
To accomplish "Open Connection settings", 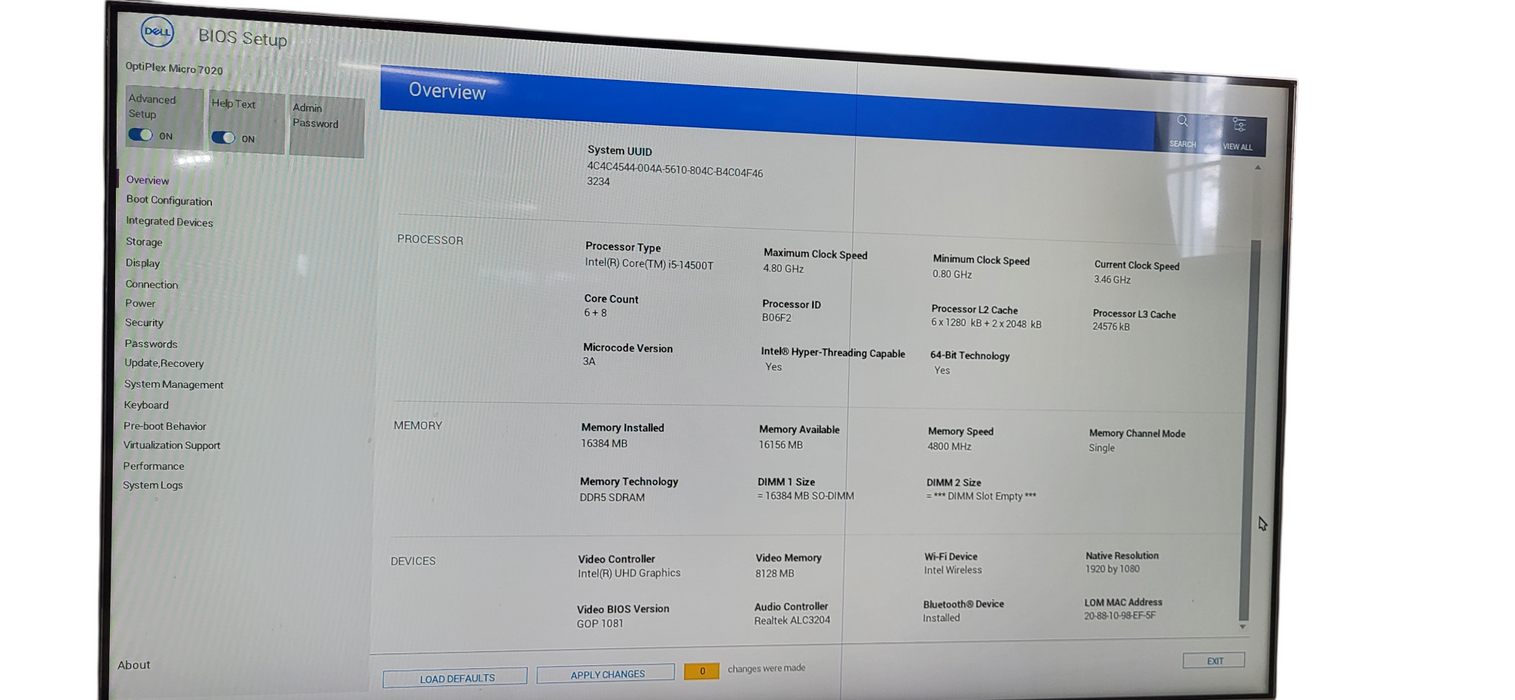I will (x=152, y=284).
